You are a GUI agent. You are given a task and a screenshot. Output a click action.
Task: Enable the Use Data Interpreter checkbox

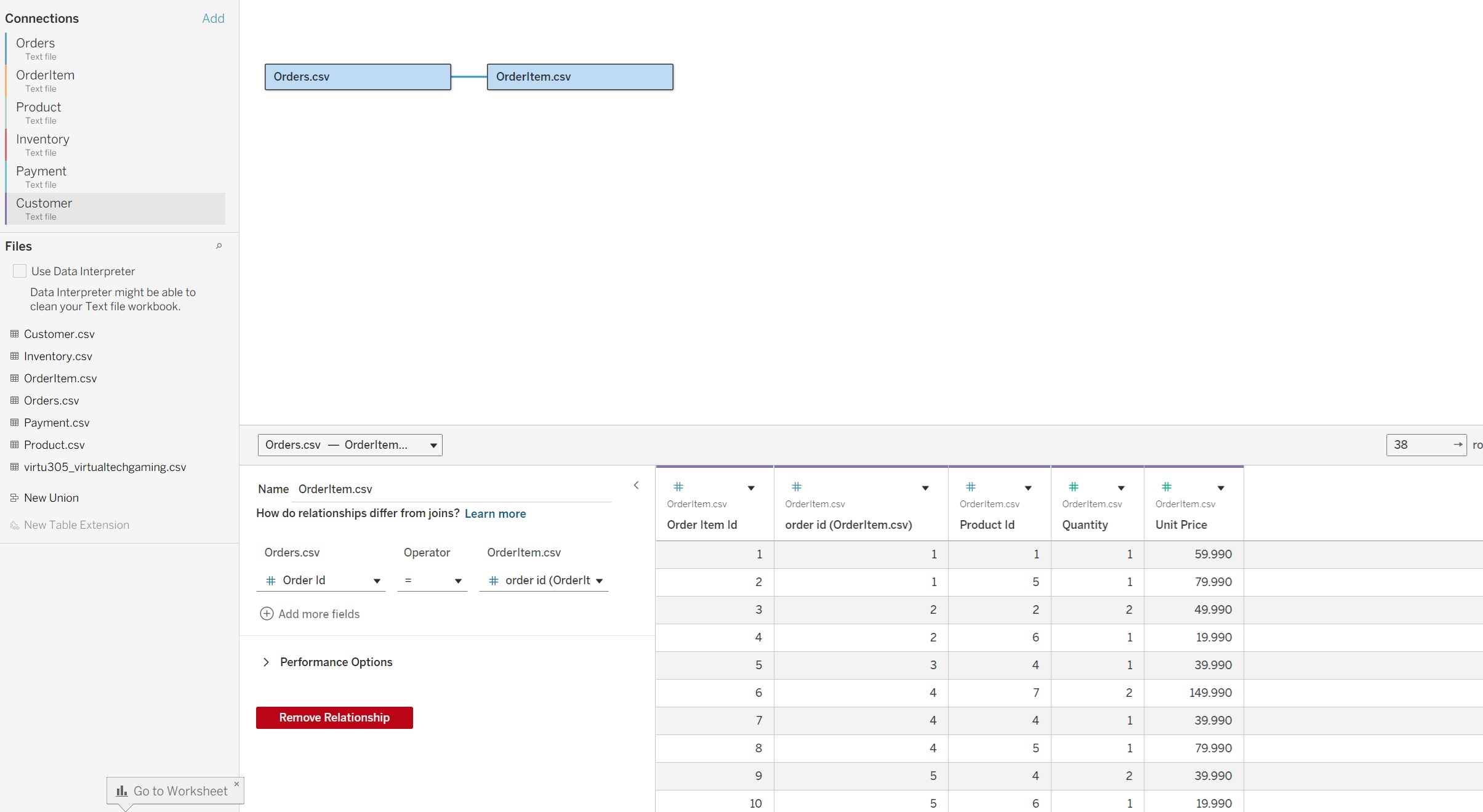click(x=20, y=270)
